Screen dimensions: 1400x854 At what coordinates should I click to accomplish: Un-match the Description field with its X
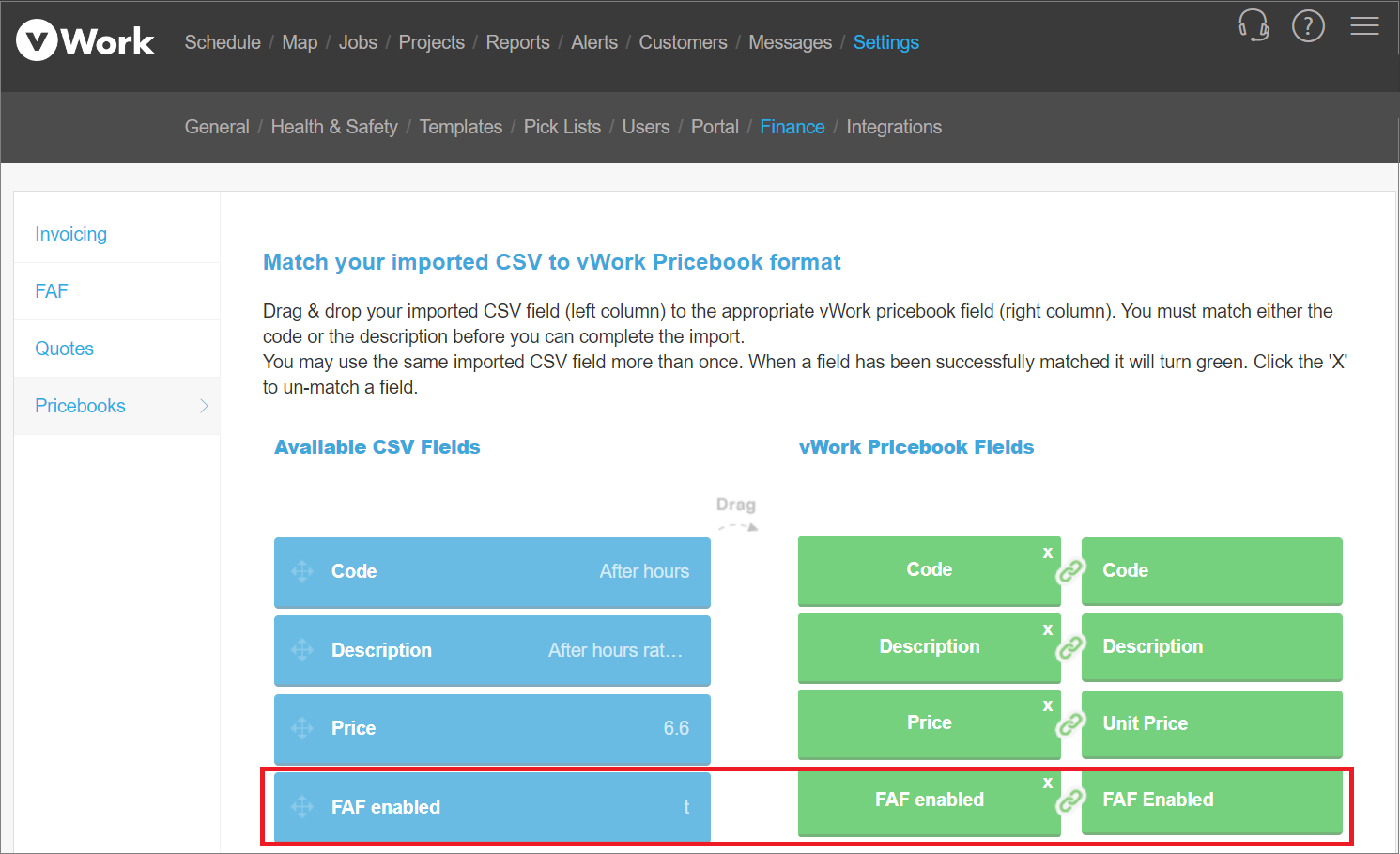click(x=1048, y=629)
